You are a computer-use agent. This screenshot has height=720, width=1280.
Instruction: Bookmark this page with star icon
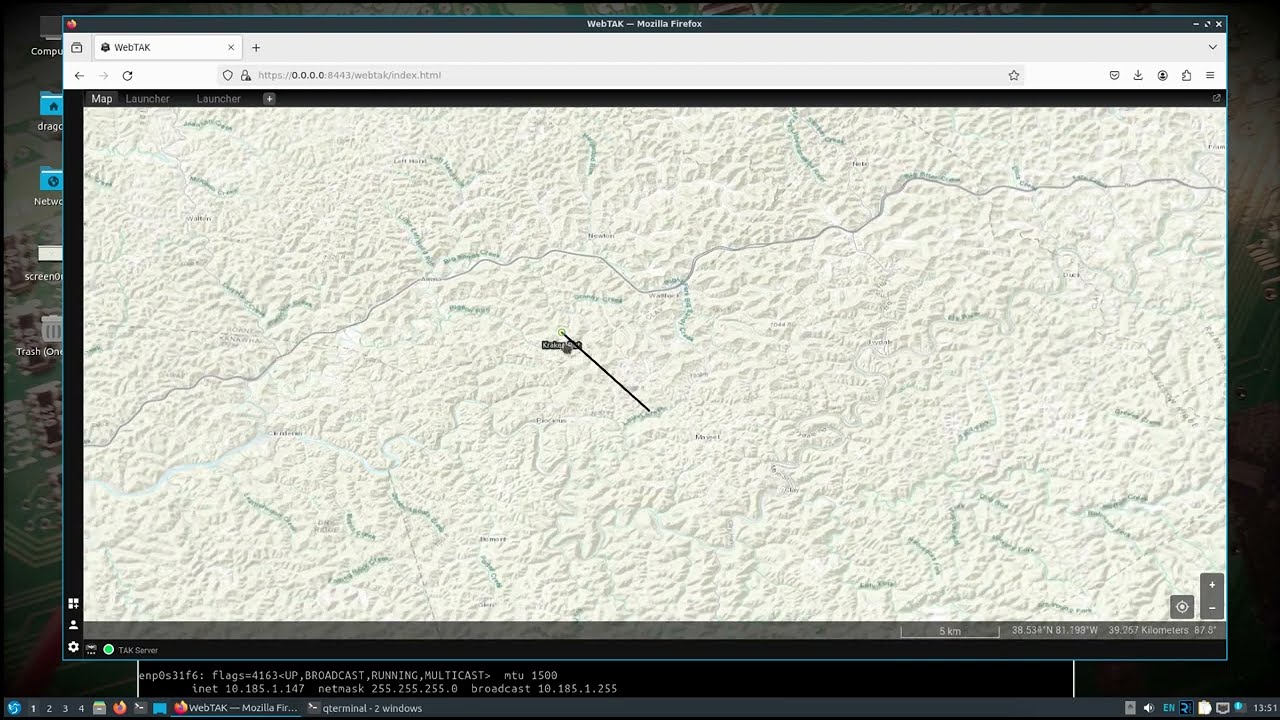(1013, 75)
